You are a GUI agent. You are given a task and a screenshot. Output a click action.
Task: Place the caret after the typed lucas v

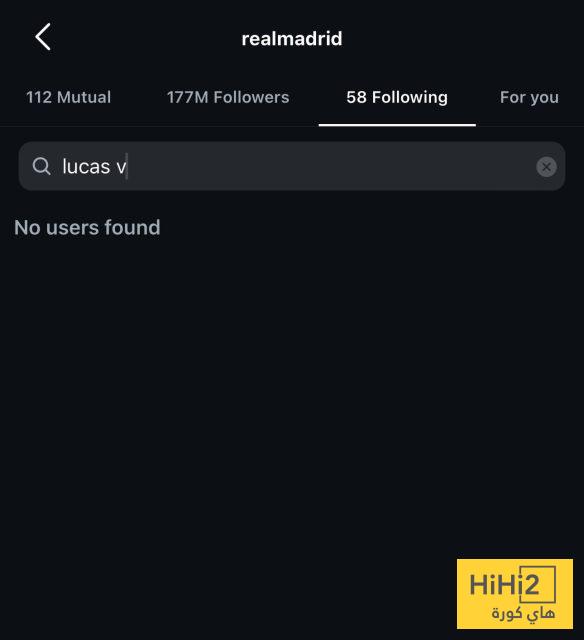coord(127,167)
